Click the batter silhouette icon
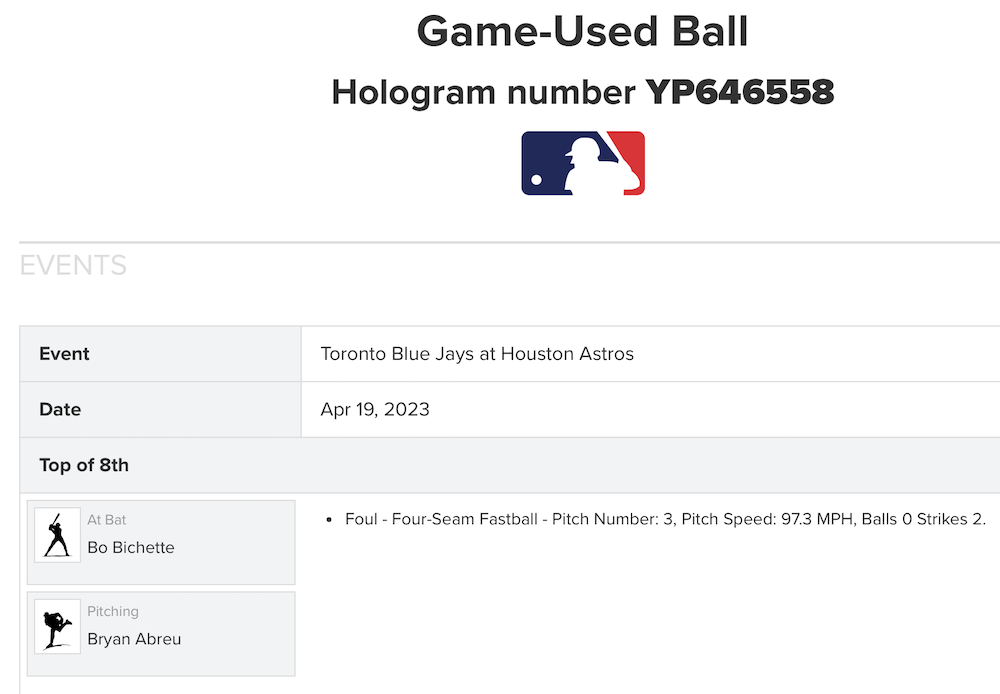Image resolution: width=1000 pixels, height=694 pixels. click(x=57, y=535)
